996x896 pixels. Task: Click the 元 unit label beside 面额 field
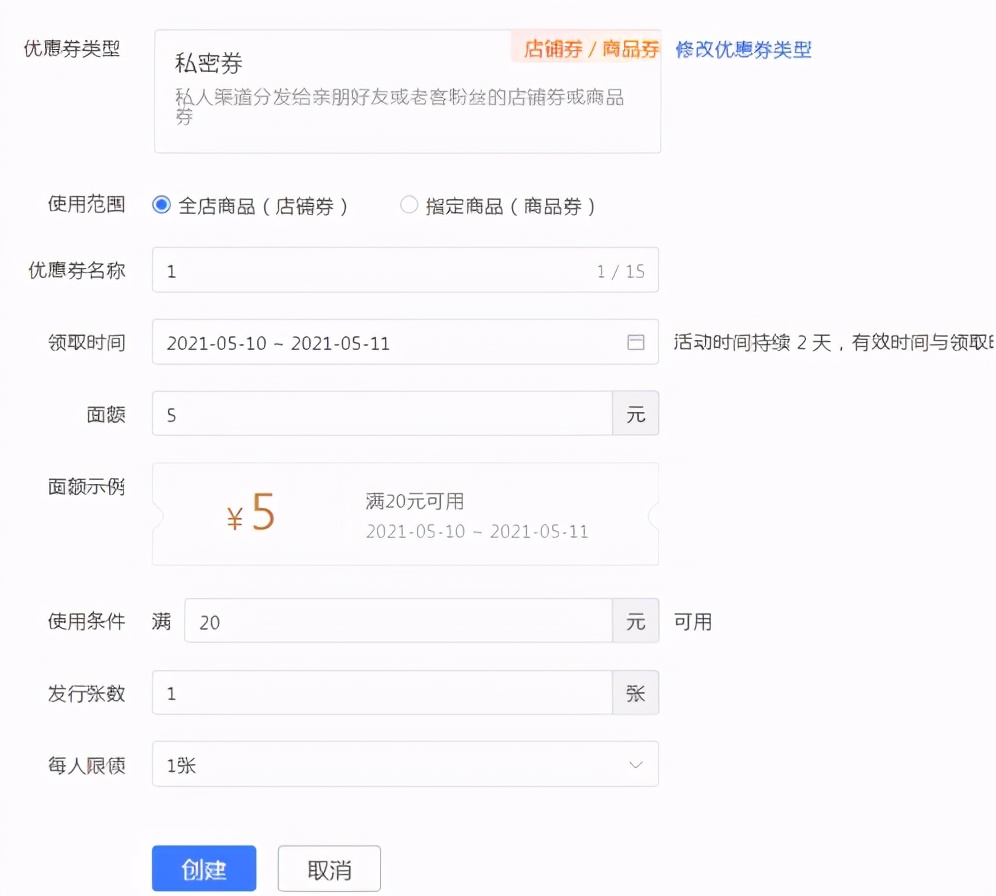point(637,413)
